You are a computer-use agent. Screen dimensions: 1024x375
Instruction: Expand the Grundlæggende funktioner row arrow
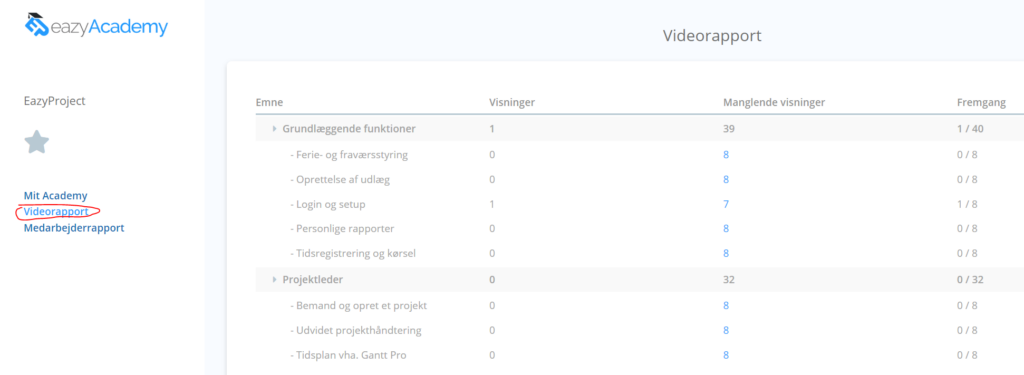[x=275, y=129]
